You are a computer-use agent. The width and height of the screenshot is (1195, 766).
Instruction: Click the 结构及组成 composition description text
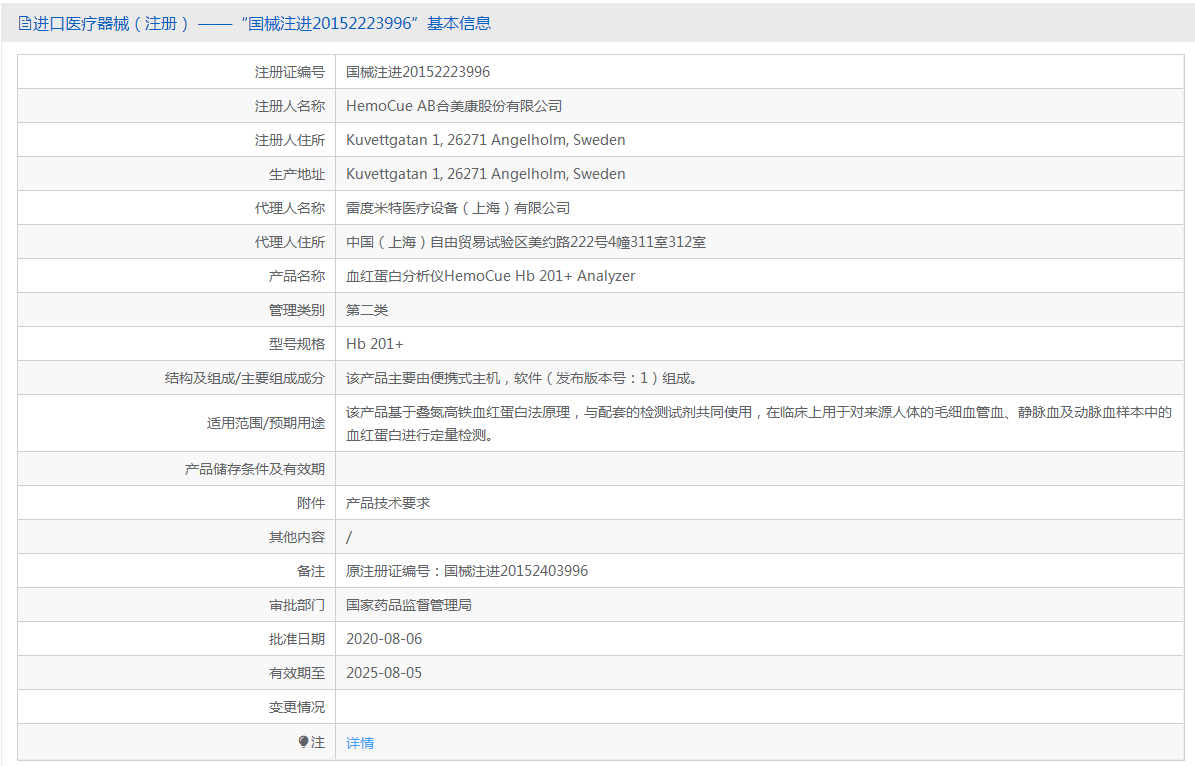point(521,378)
